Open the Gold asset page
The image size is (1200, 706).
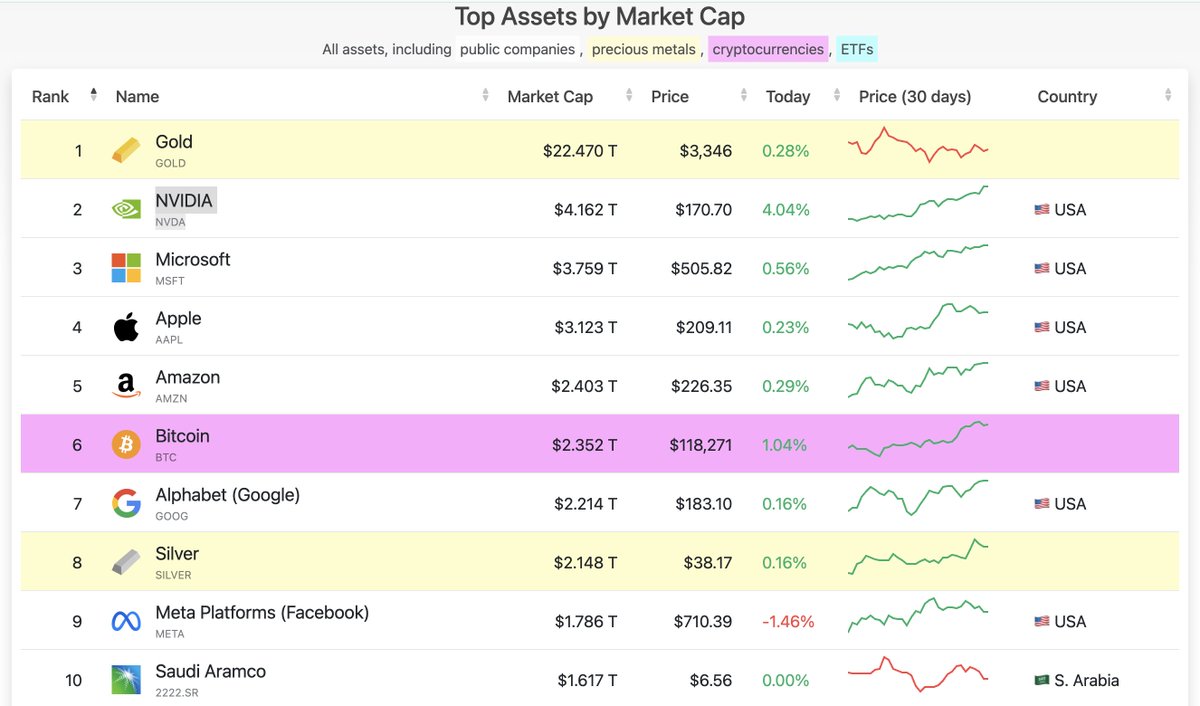[174, 142]
